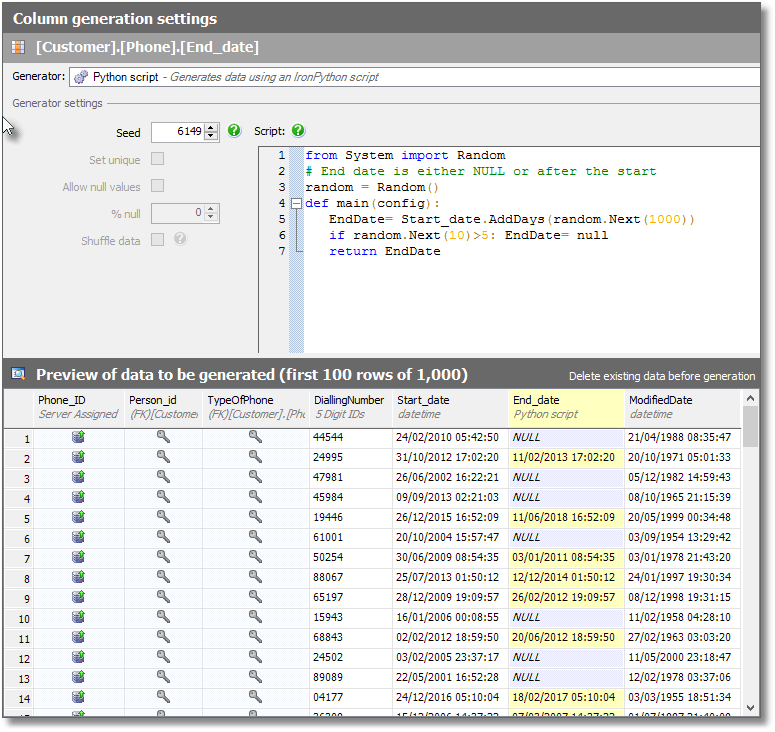Select the Person_id column header
The image size is (775, 732).
163,407
